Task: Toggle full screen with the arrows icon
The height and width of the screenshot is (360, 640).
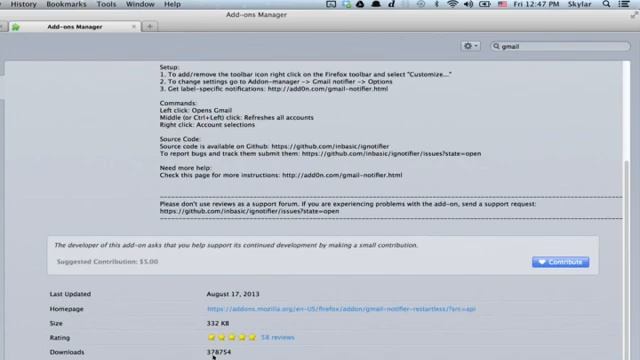Action: click(x=634, y=15)
